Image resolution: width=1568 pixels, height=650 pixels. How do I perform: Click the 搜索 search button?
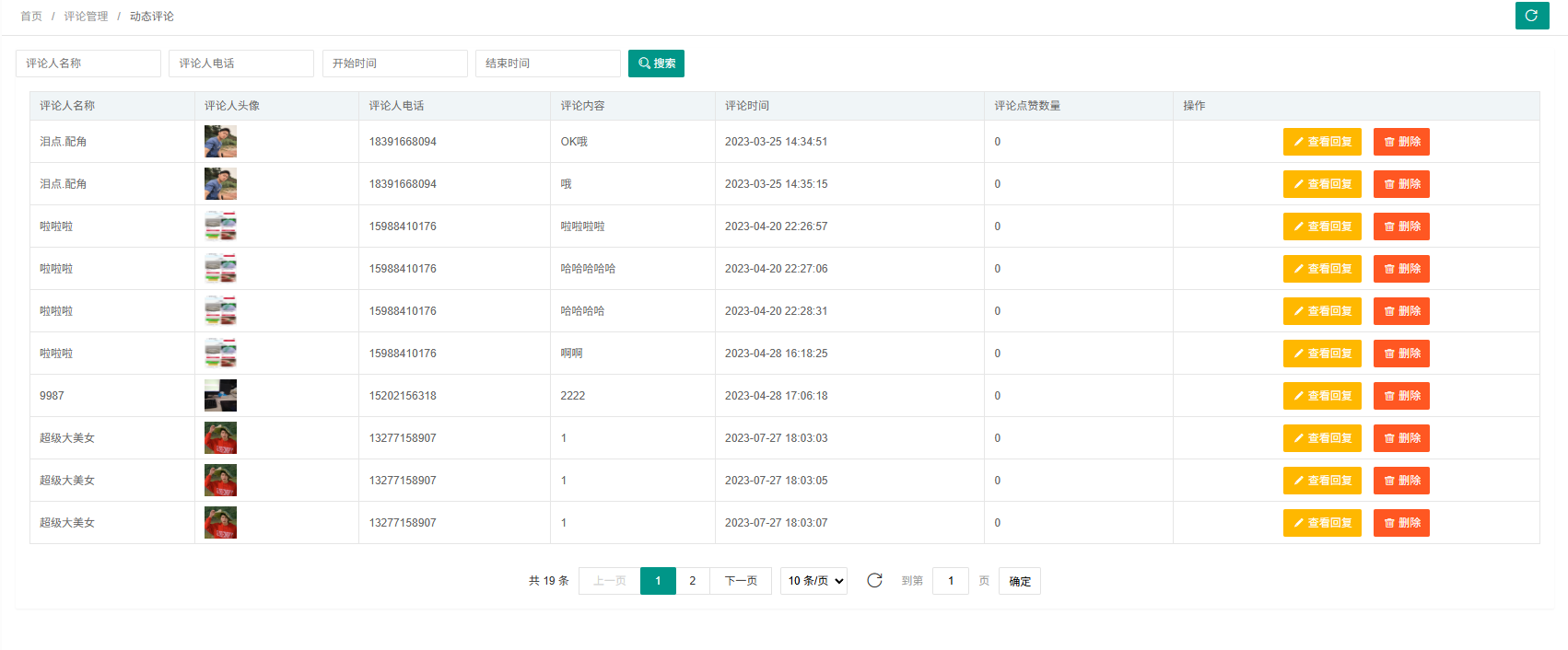(656, 64)
